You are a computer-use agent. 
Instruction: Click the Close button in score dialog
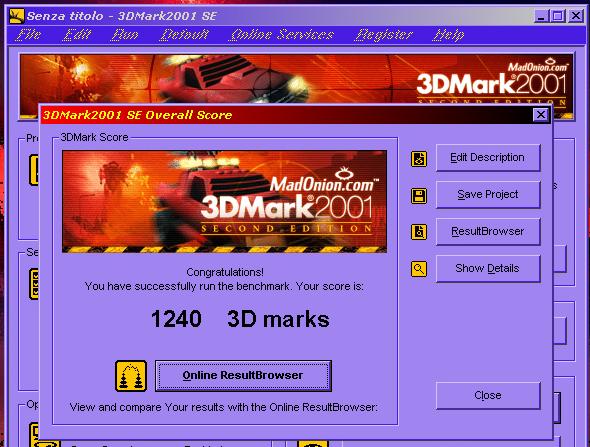[x=488, y=395]
